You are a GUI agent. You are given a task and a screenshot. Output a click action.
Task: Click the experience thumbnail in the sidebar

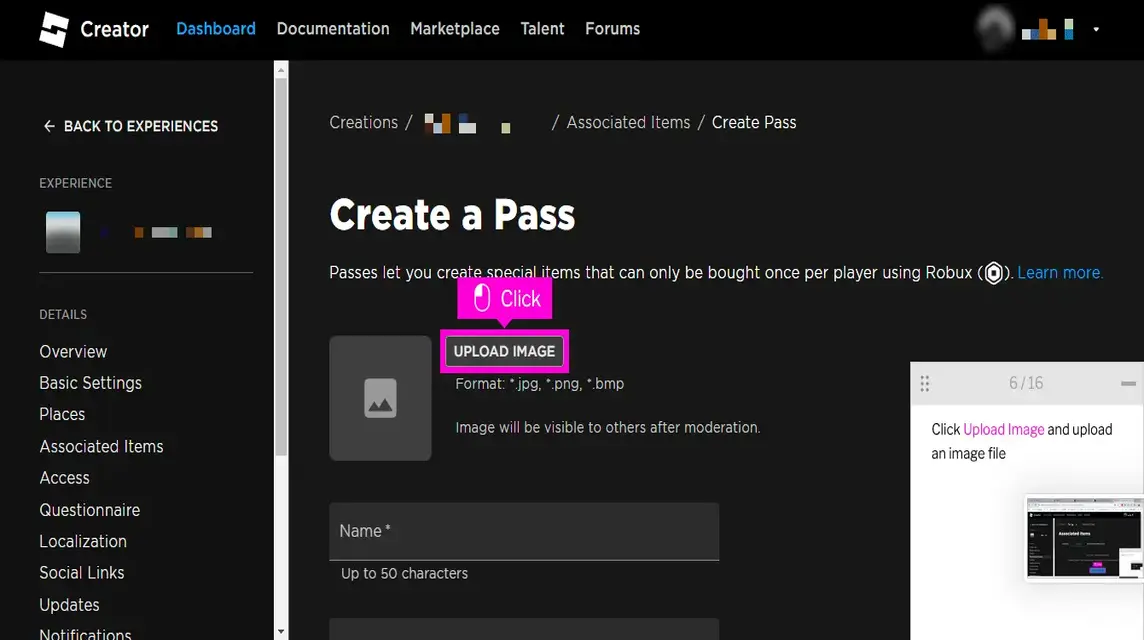[62, 231]
